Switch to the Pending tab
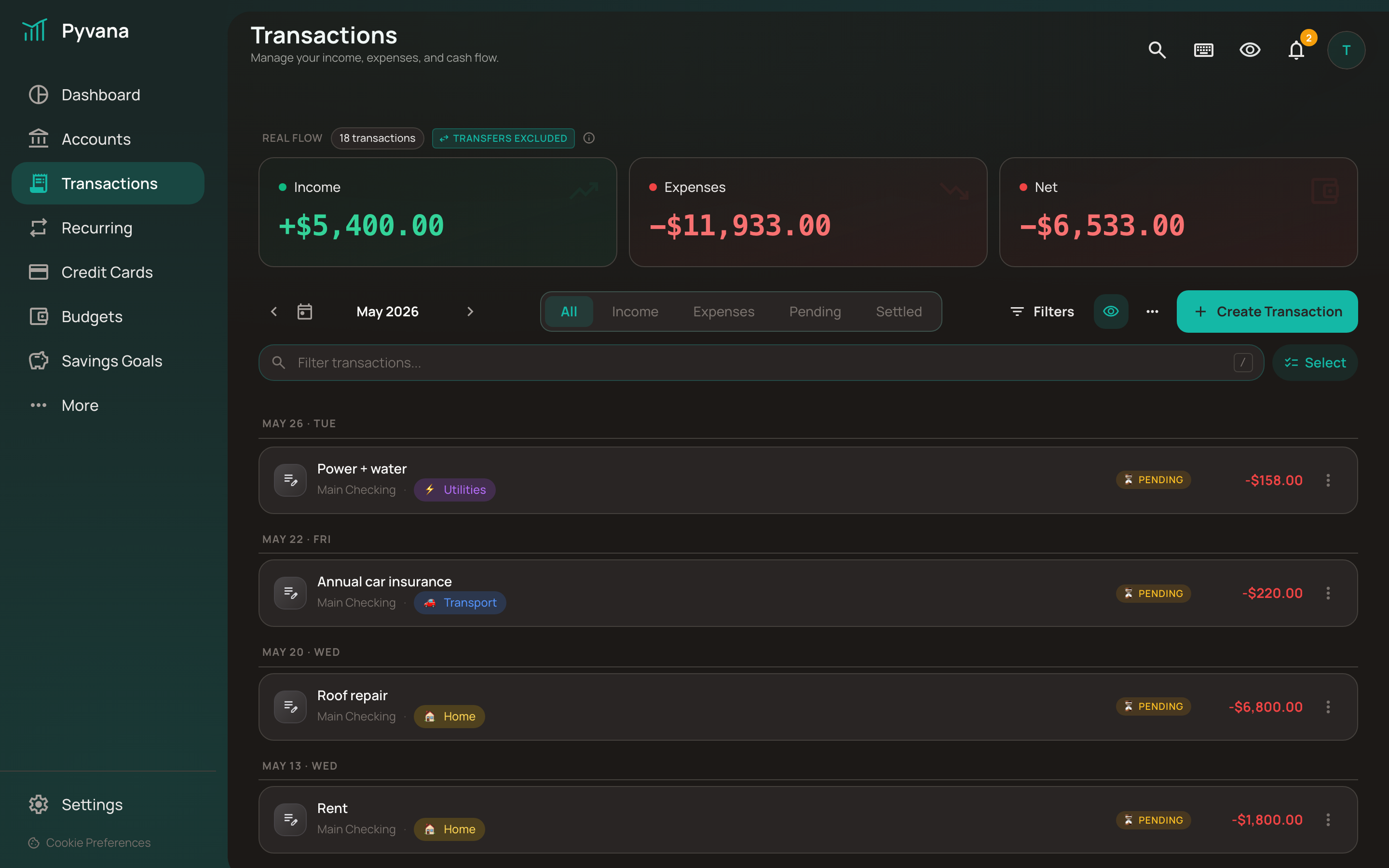1389x868 pixels. pyautogui.click(x=815, y=312)
